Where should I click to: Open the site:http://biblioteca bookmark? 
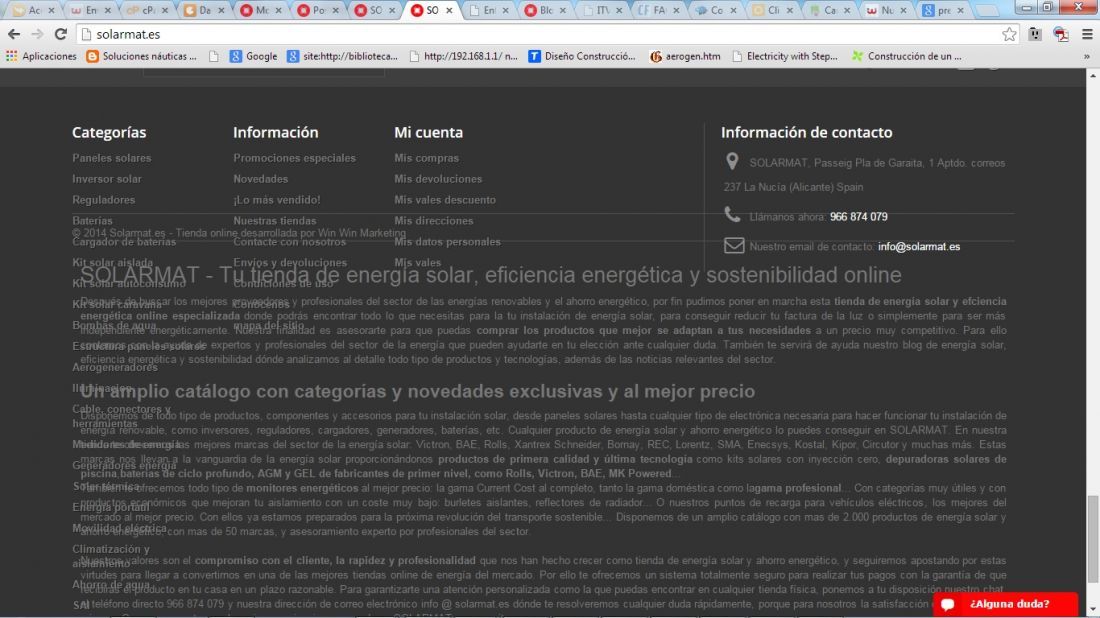(x=342, y=56)
